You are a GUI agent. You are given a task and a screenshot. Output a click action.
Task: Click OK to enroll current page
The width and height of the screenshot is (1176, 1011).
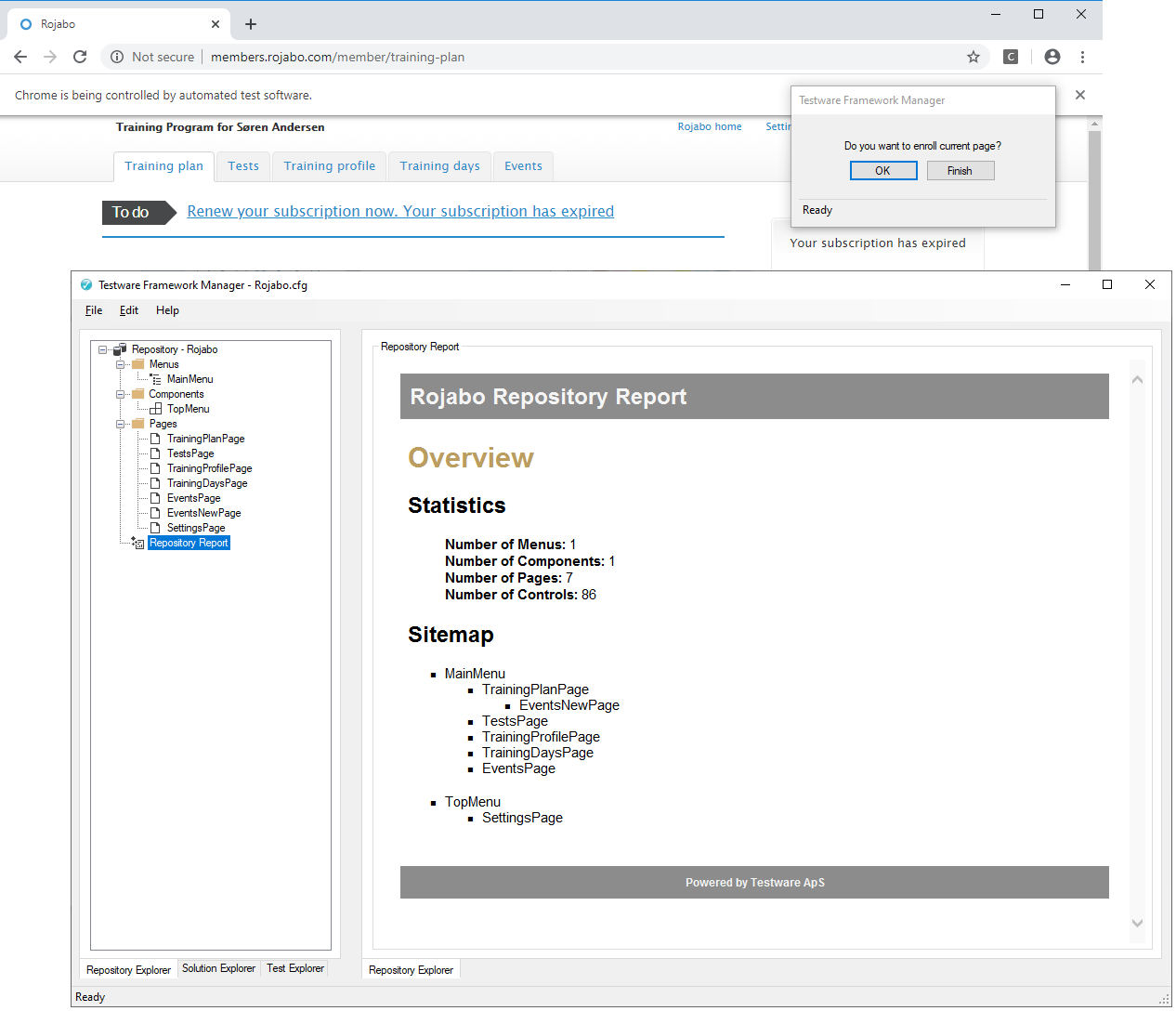[x=883, y=171]
